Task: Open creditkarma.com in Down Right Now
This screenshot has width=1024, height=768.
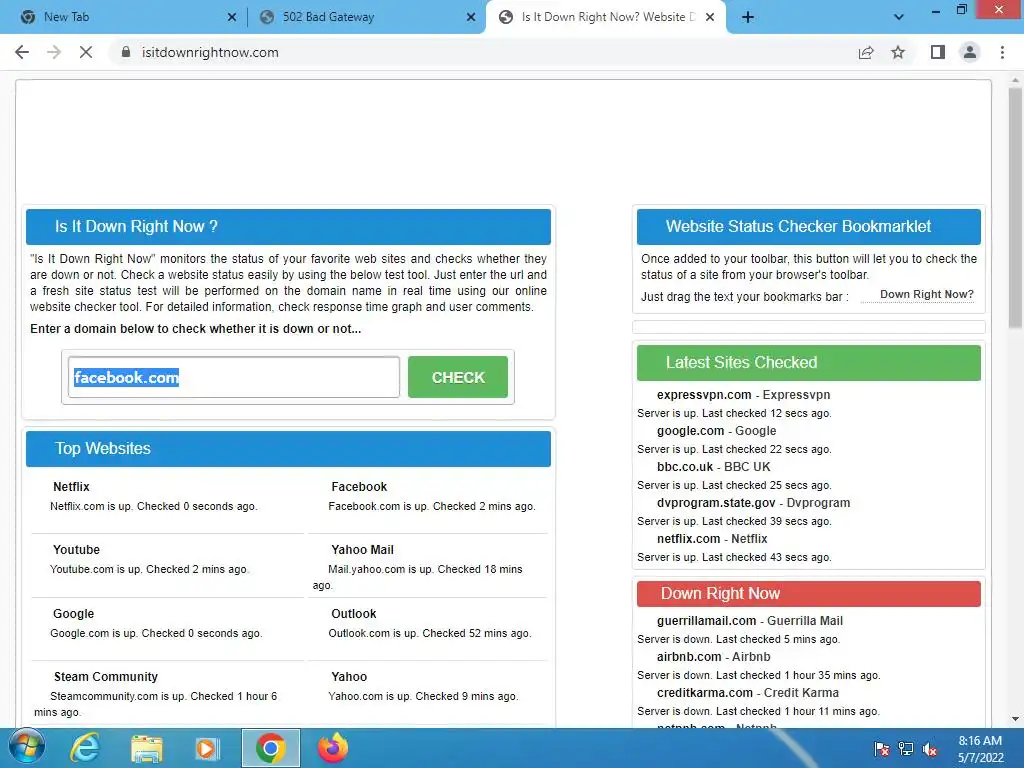Action: pyautogui.click(x=705, y=693)
